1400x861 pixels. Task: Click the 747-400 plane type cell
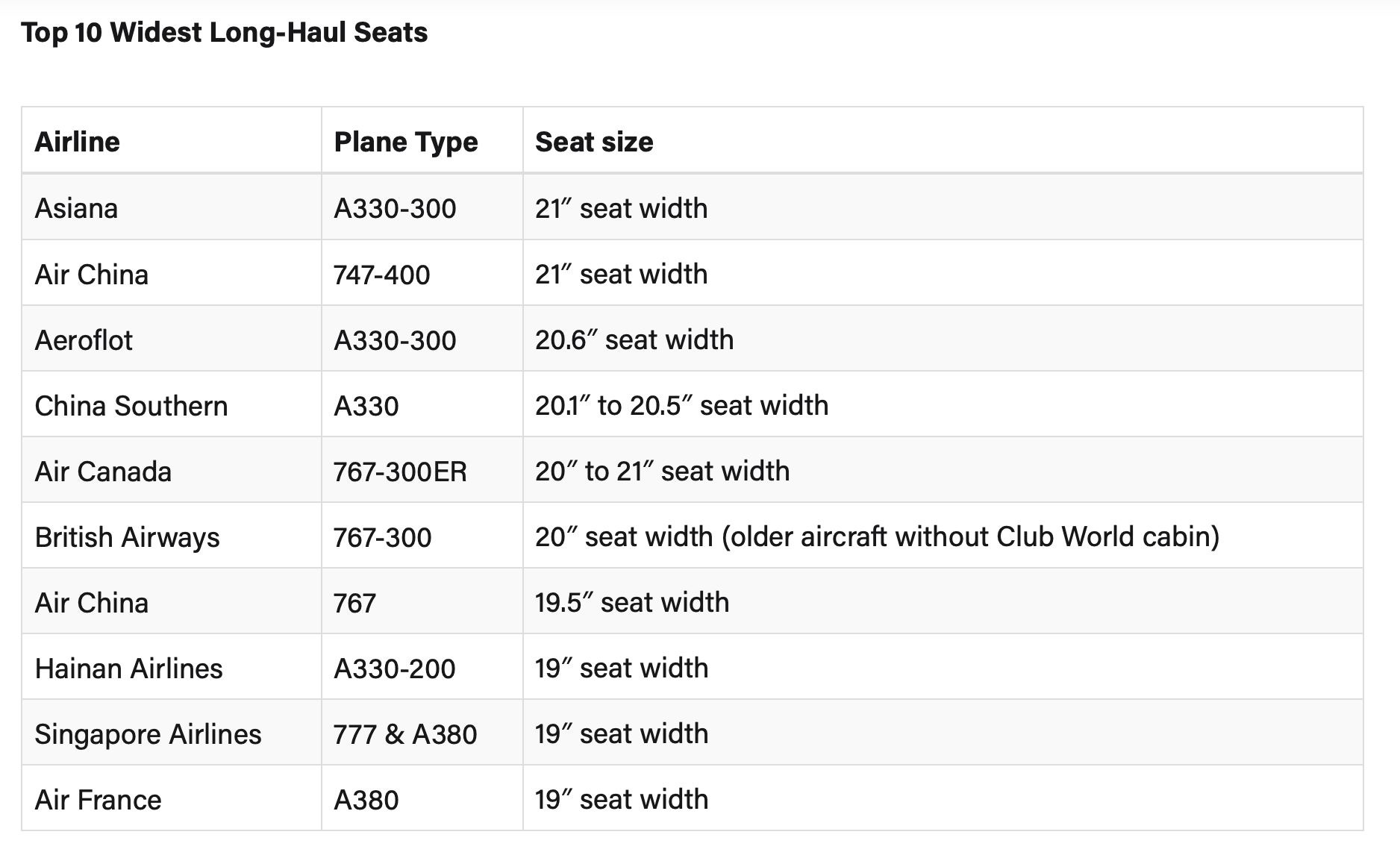coord(422,273)
